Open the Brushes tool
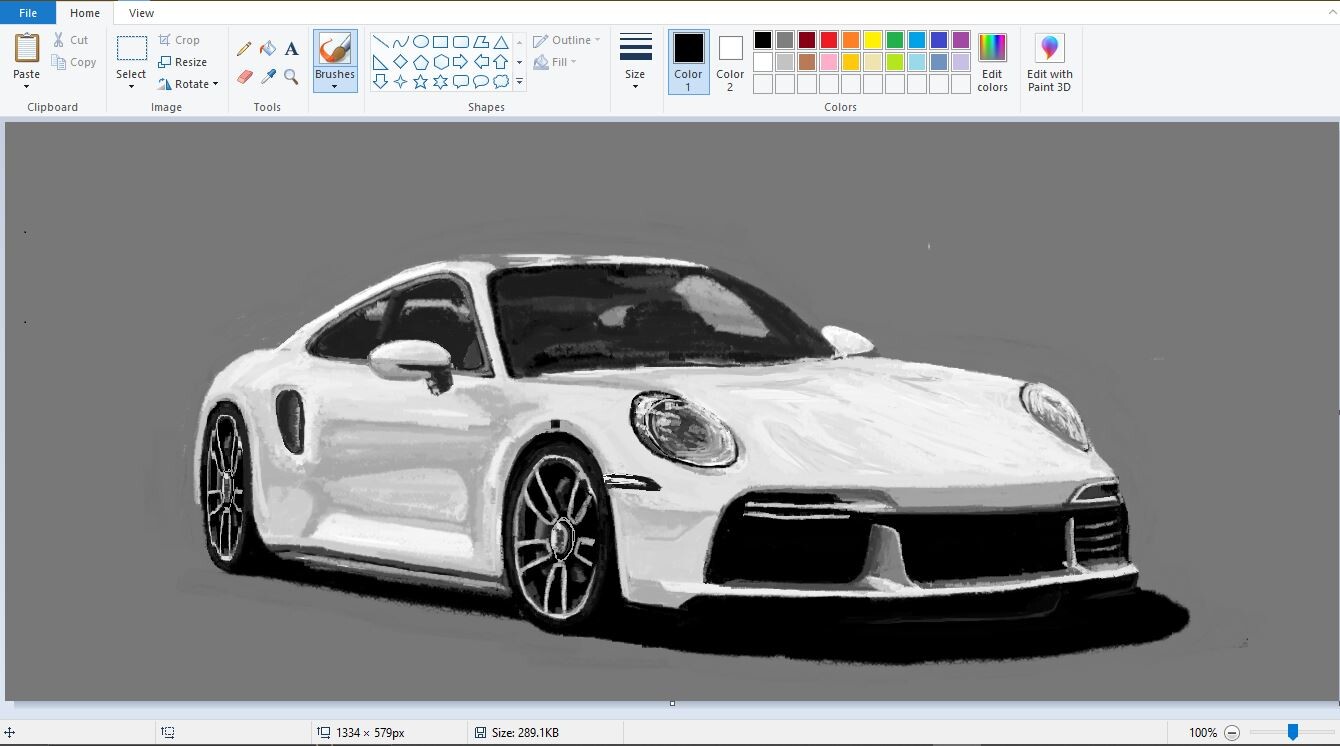1340x746 pixels. click(335, 60)
